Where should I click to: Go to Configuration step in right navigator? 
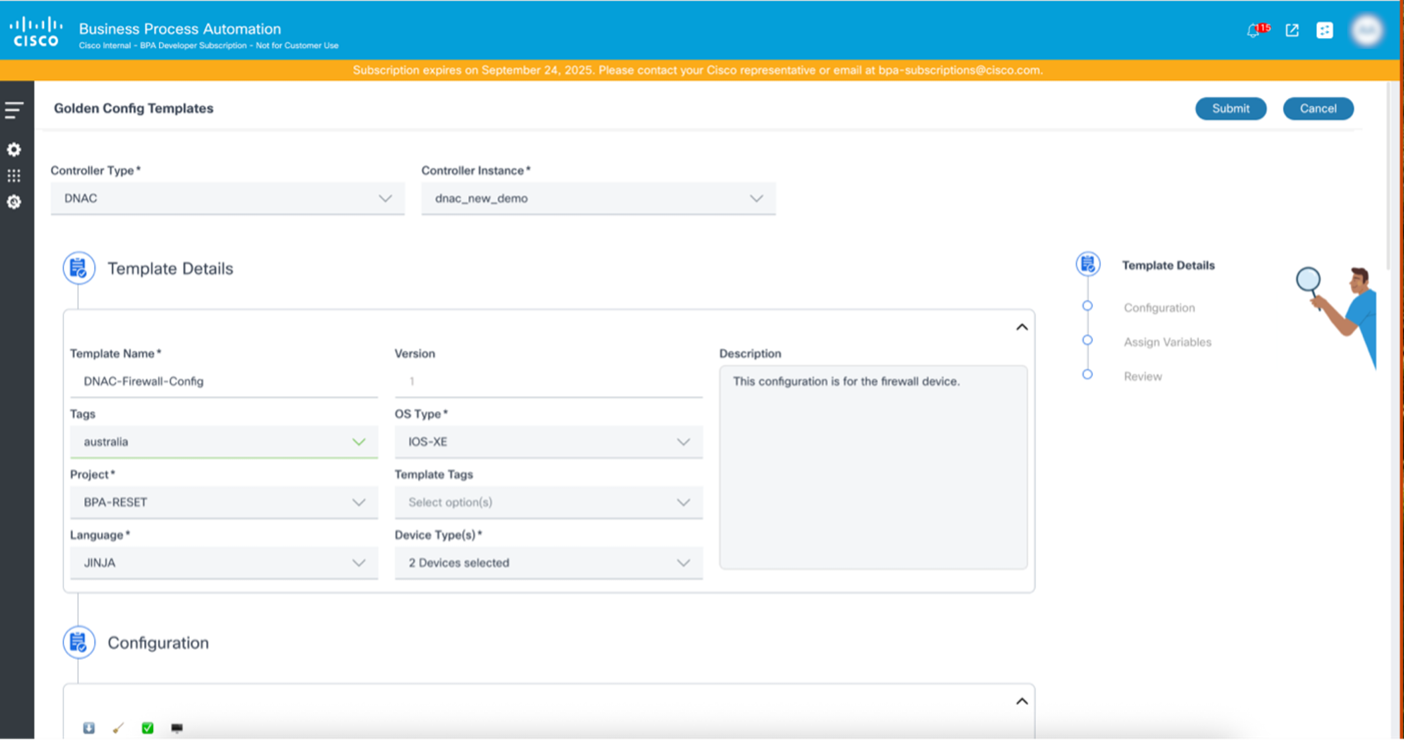1159,308
